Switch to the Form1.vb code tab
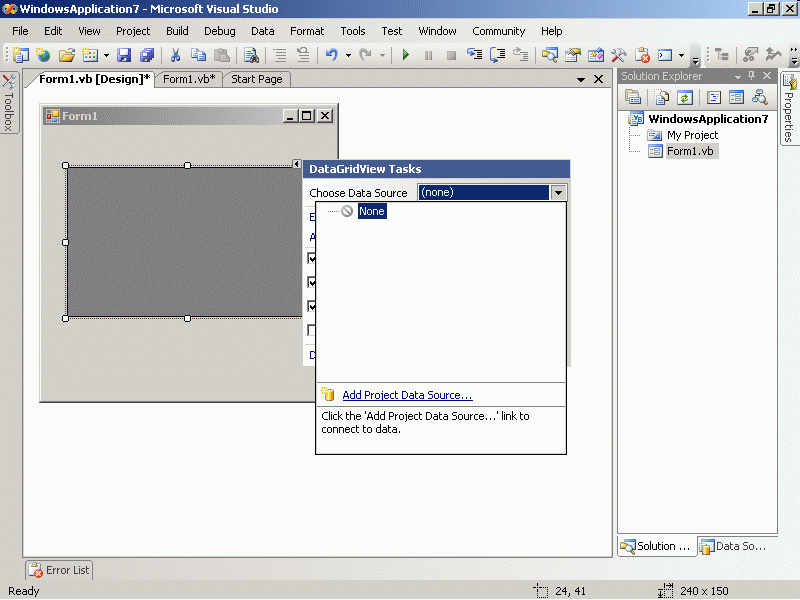Image resolution: width=800 pixels, height=600 pixels. pos(188,79)
